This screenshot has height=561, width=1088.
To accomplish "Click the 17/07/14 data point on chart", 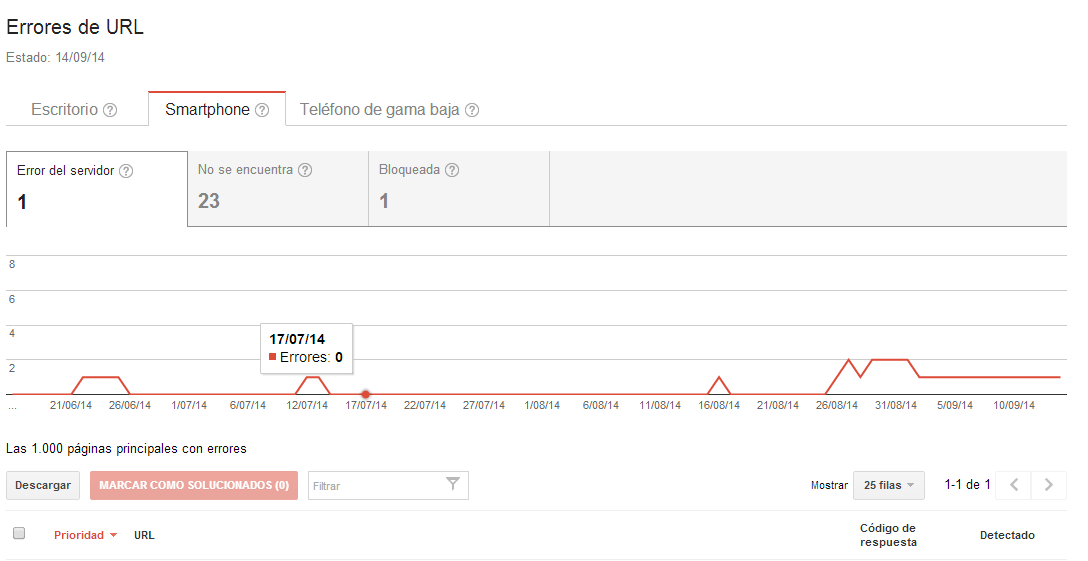I will 366,394.
